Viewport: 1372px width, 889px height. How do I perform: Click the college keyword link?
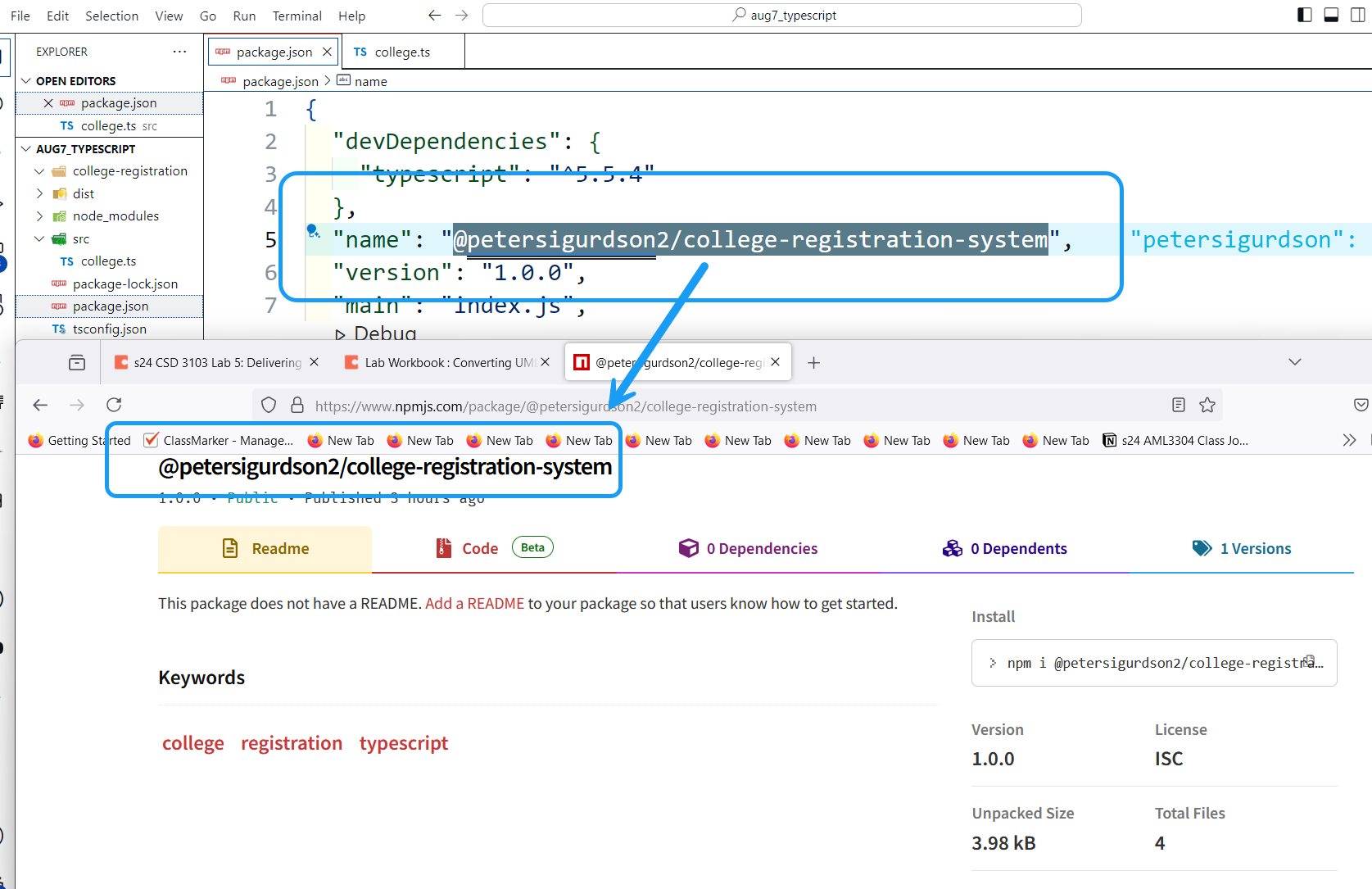tap(193, 743)
